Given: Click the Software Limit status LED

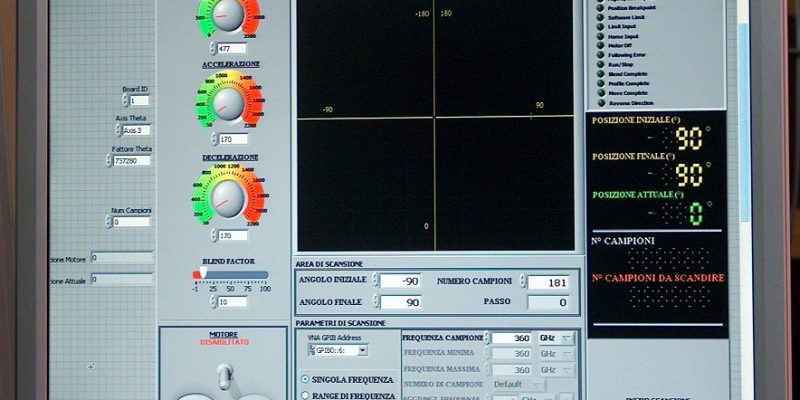Looking at the screenshot, I should point(600,17).
